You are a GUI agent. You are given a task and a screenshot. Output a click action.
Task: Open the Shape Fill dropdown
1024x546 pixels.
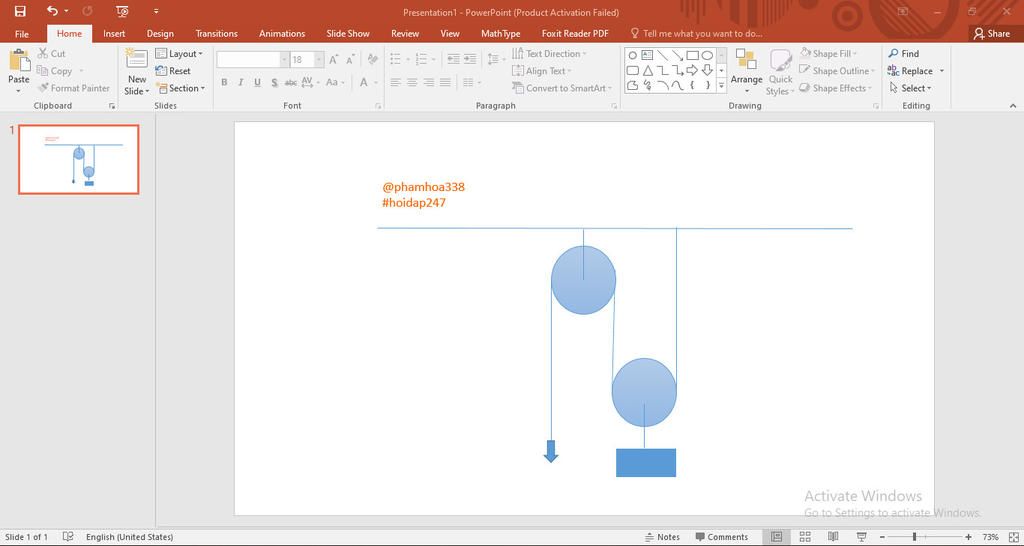point(827,54)
